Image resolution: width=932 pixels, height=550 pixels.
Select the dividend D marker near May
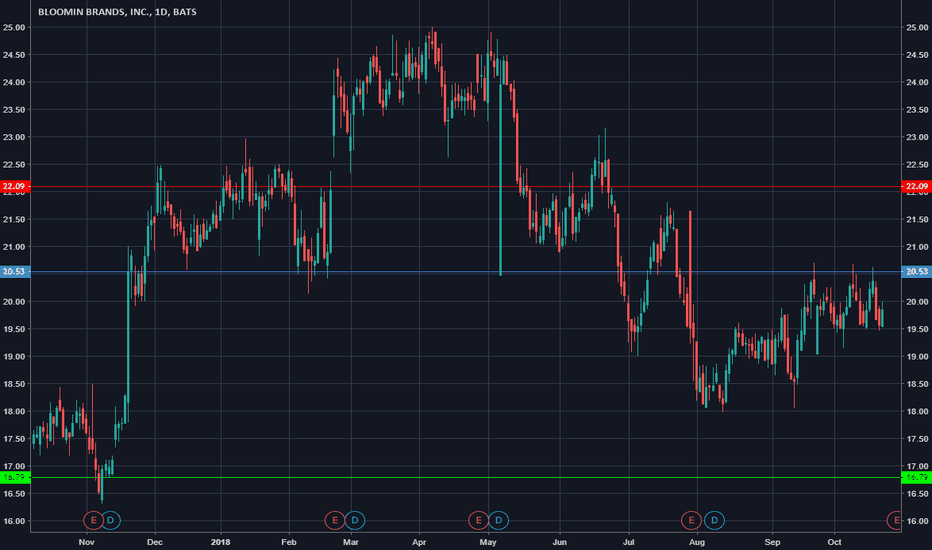(x=499, y=520)
